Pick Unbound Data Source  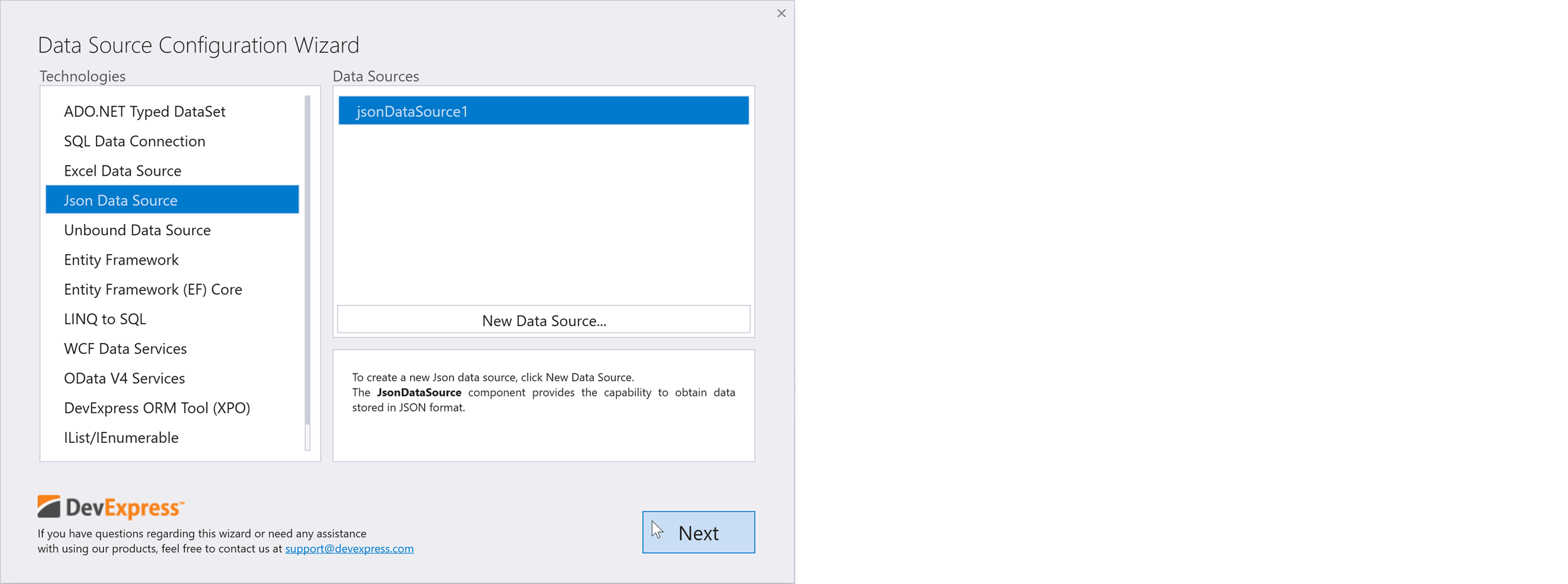coord(137,230)
